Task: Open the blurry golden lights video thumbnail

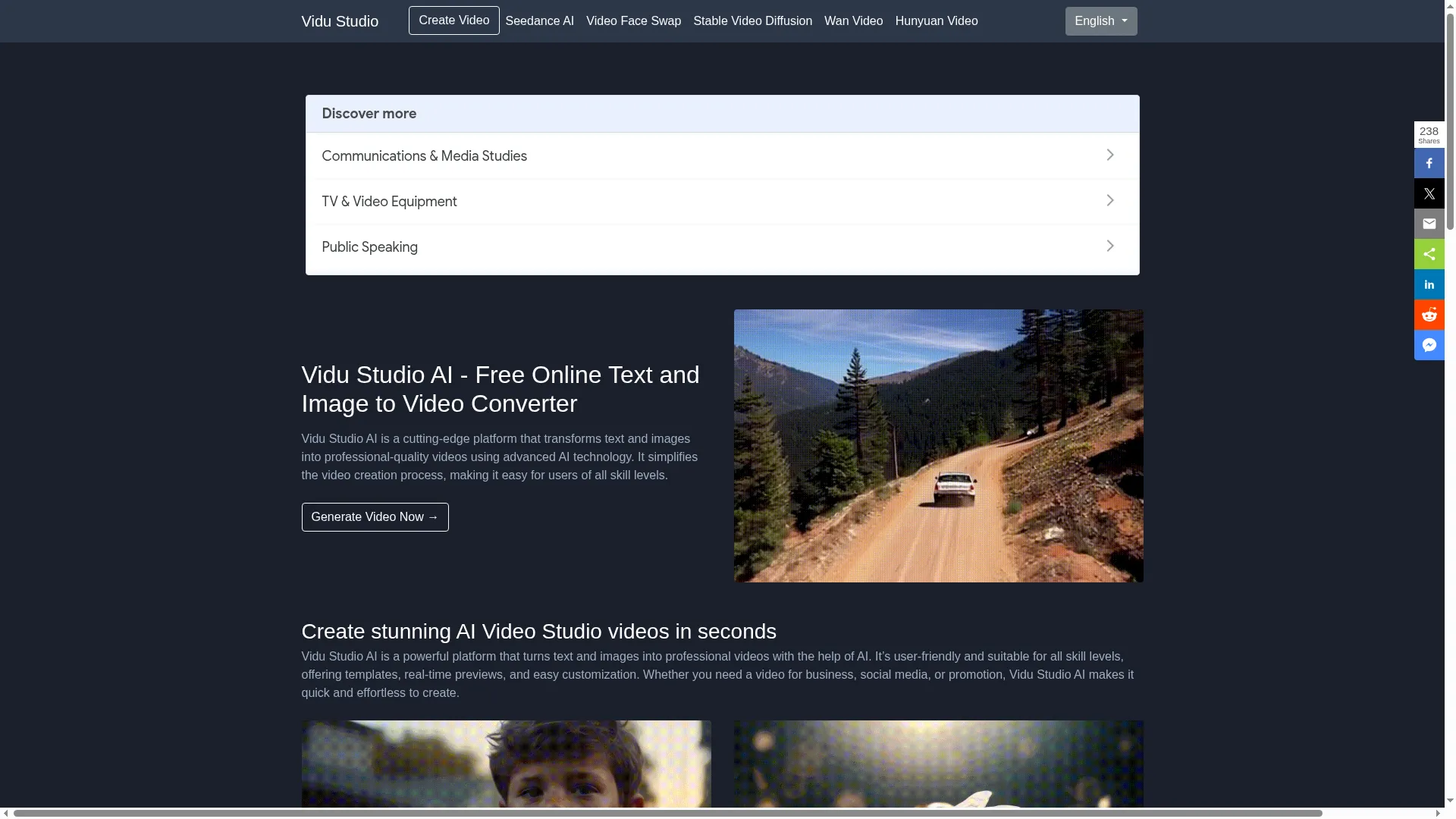Action: pos(938,764)
